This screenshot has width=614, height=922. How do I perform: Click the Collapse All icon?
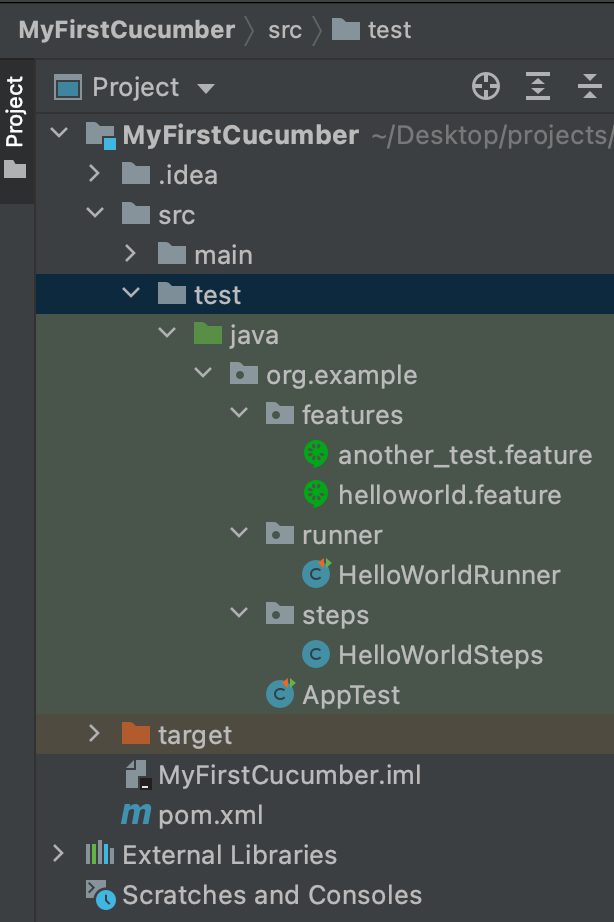pos(585,87)
